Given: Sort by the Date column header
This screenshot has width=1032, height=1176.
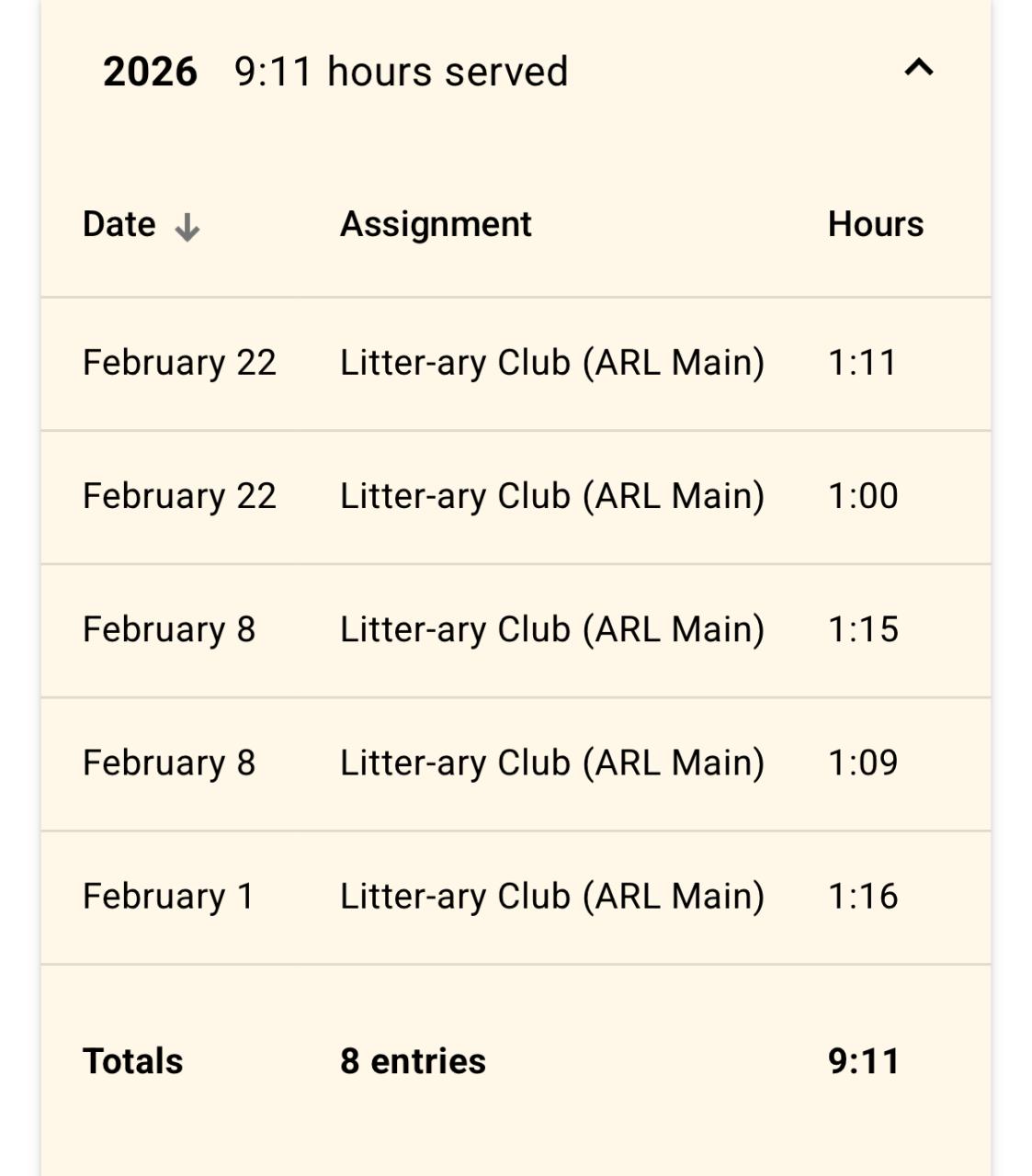Looking at the screenshot, I should click(119, 224).
